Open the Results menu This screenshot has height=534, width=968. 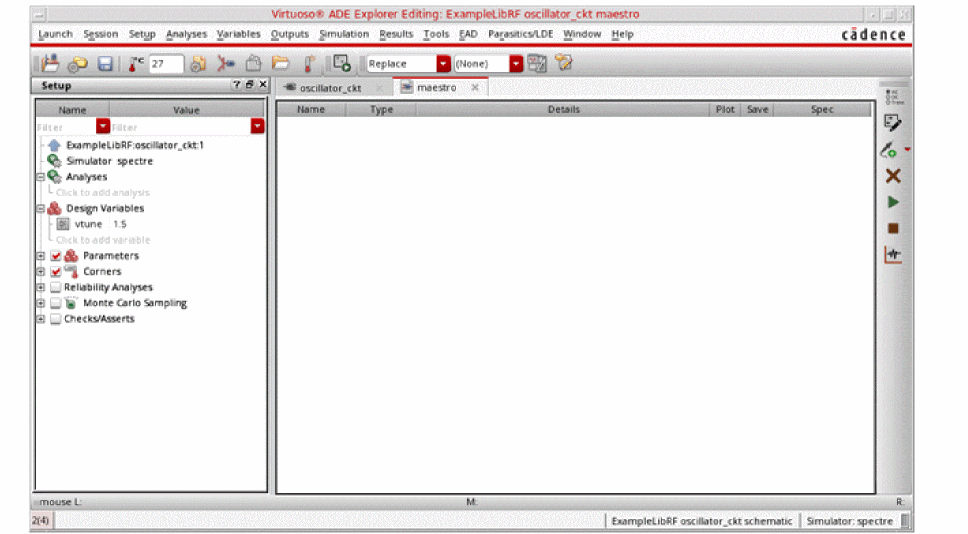pos(396,34)
